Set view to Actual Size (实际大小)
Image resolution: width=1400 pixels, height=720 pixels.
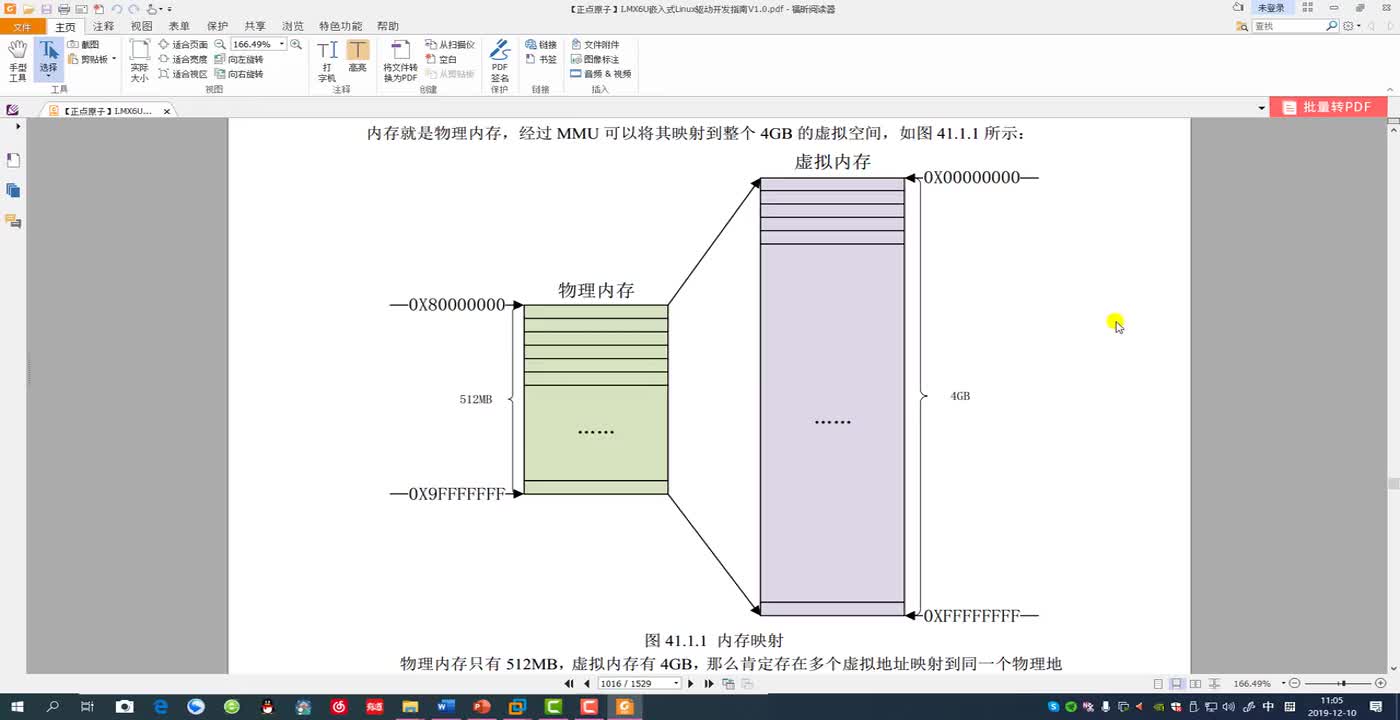[139, 61]
